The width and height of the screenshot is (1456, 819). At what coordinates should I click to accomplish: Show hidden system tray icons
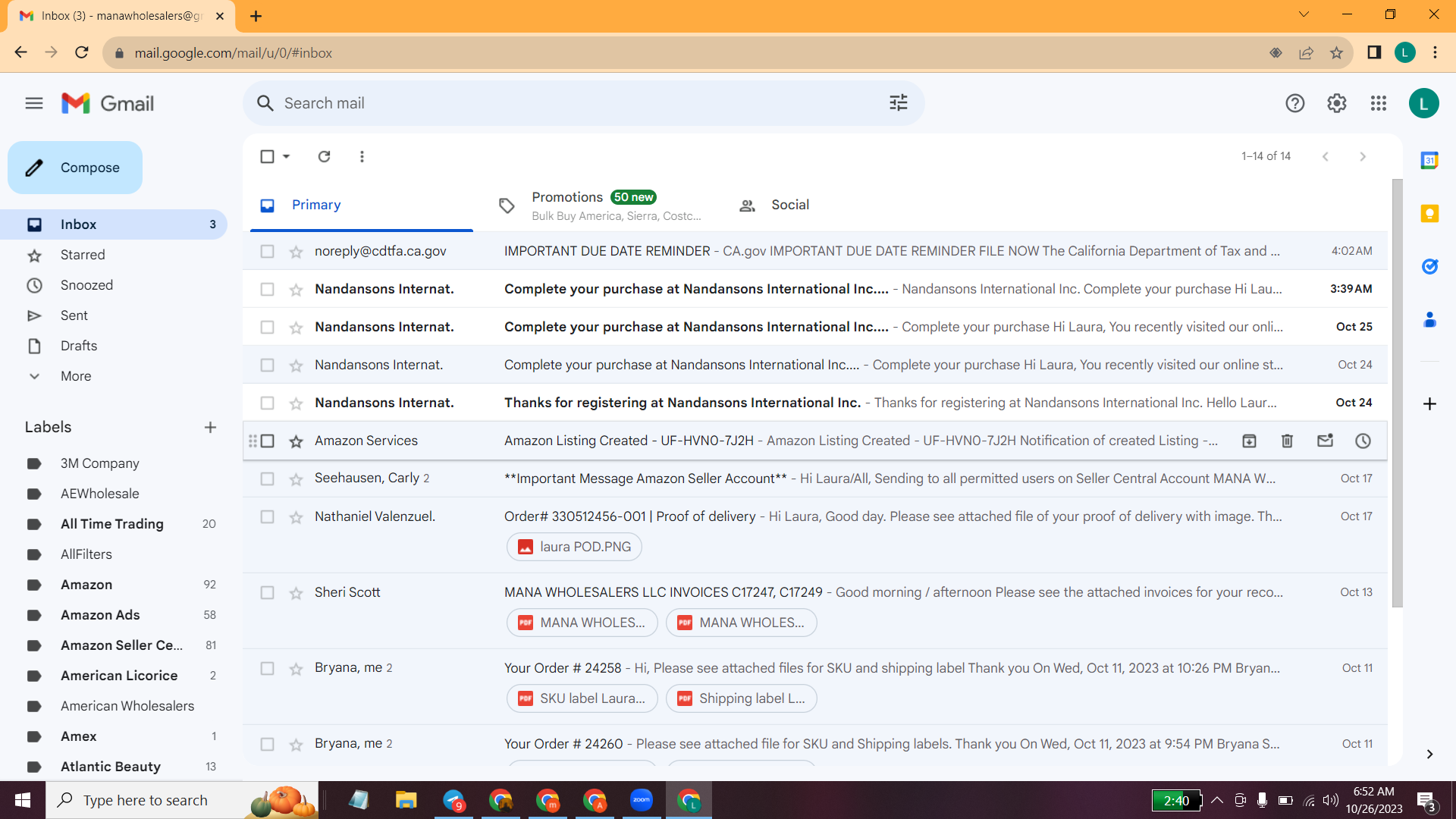coord(1217,800)
